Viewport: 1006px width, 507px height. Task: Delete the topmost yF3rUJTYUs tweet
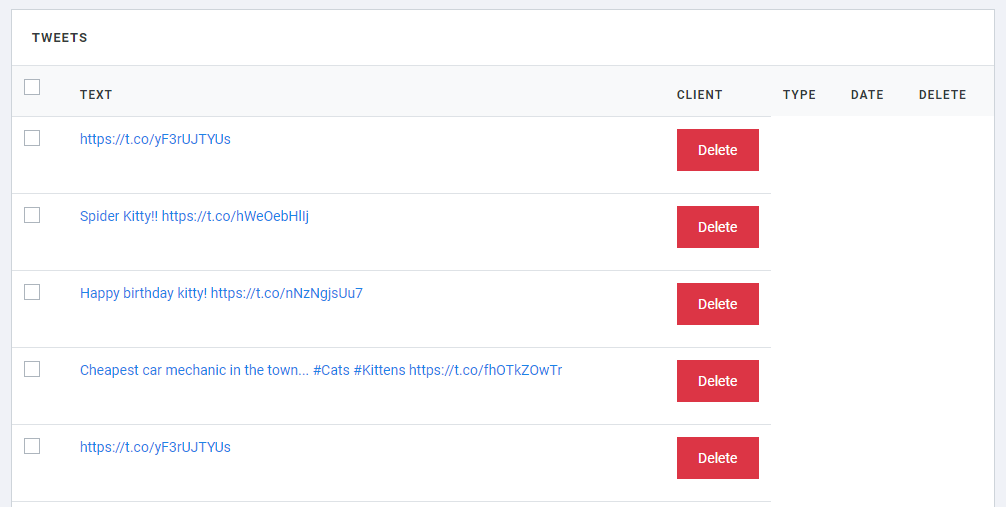717,150
